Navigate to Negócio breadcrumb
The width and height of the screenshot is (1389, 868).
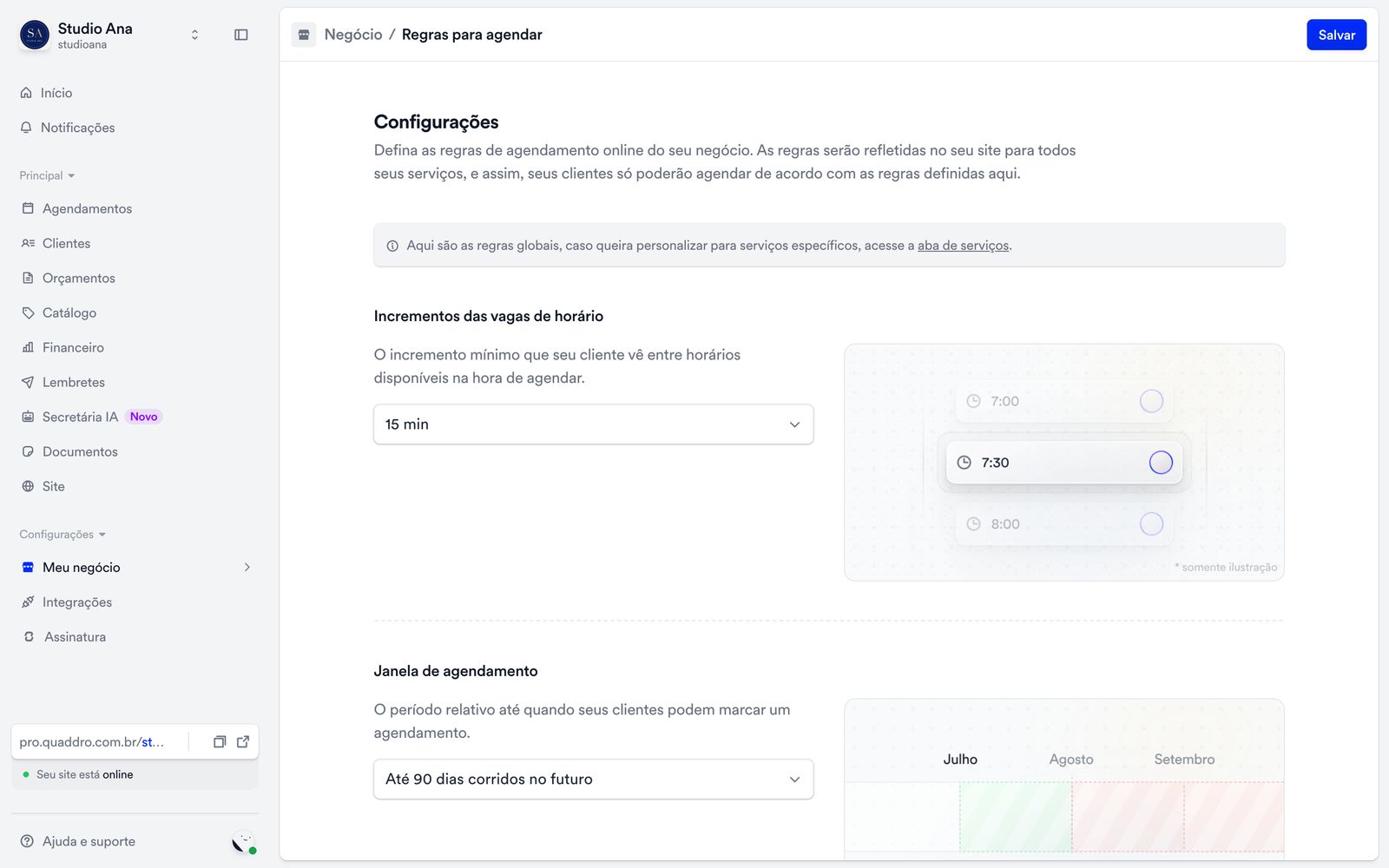(x=353, y=35)
